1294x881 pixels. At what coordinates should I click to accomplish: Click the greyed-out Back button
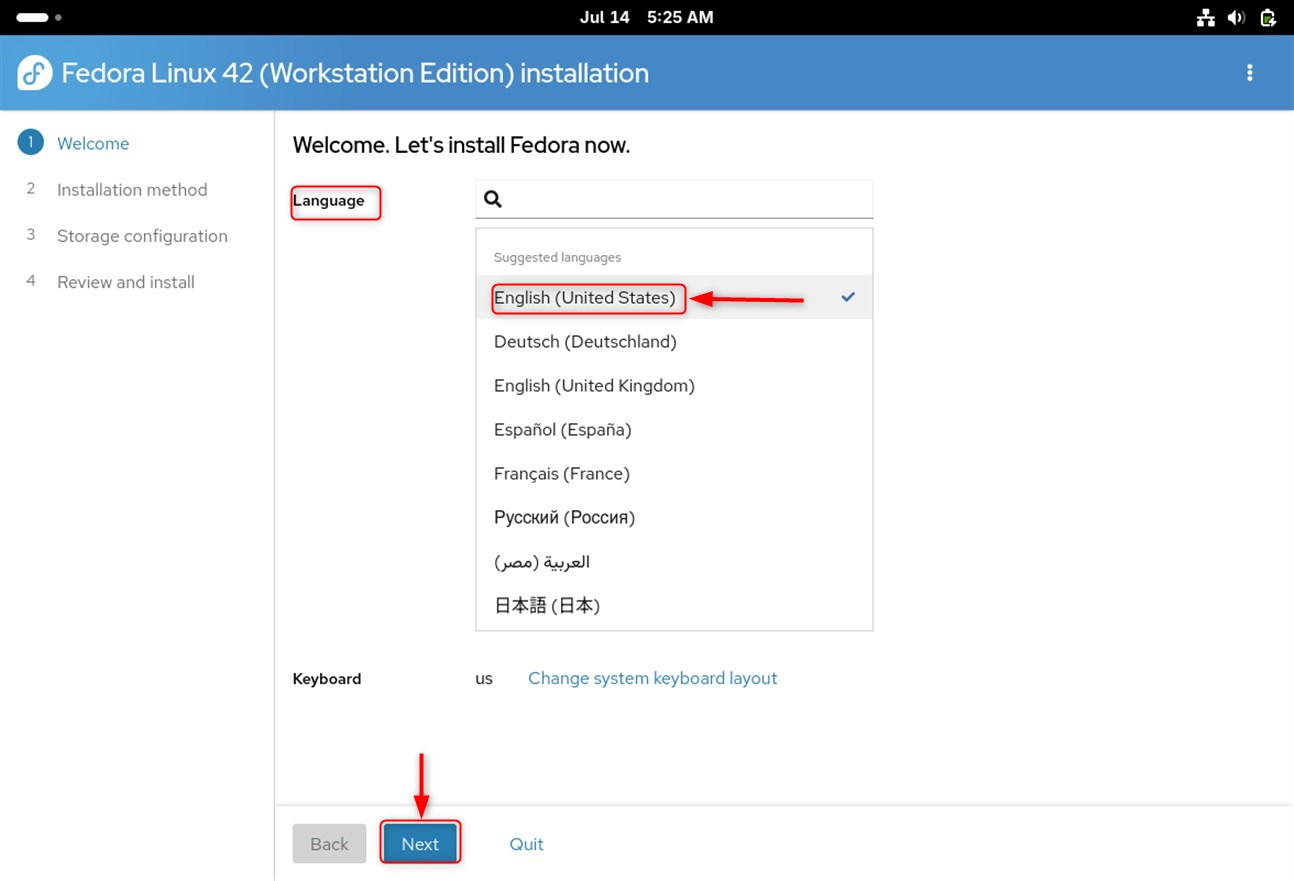pos(329,844)
